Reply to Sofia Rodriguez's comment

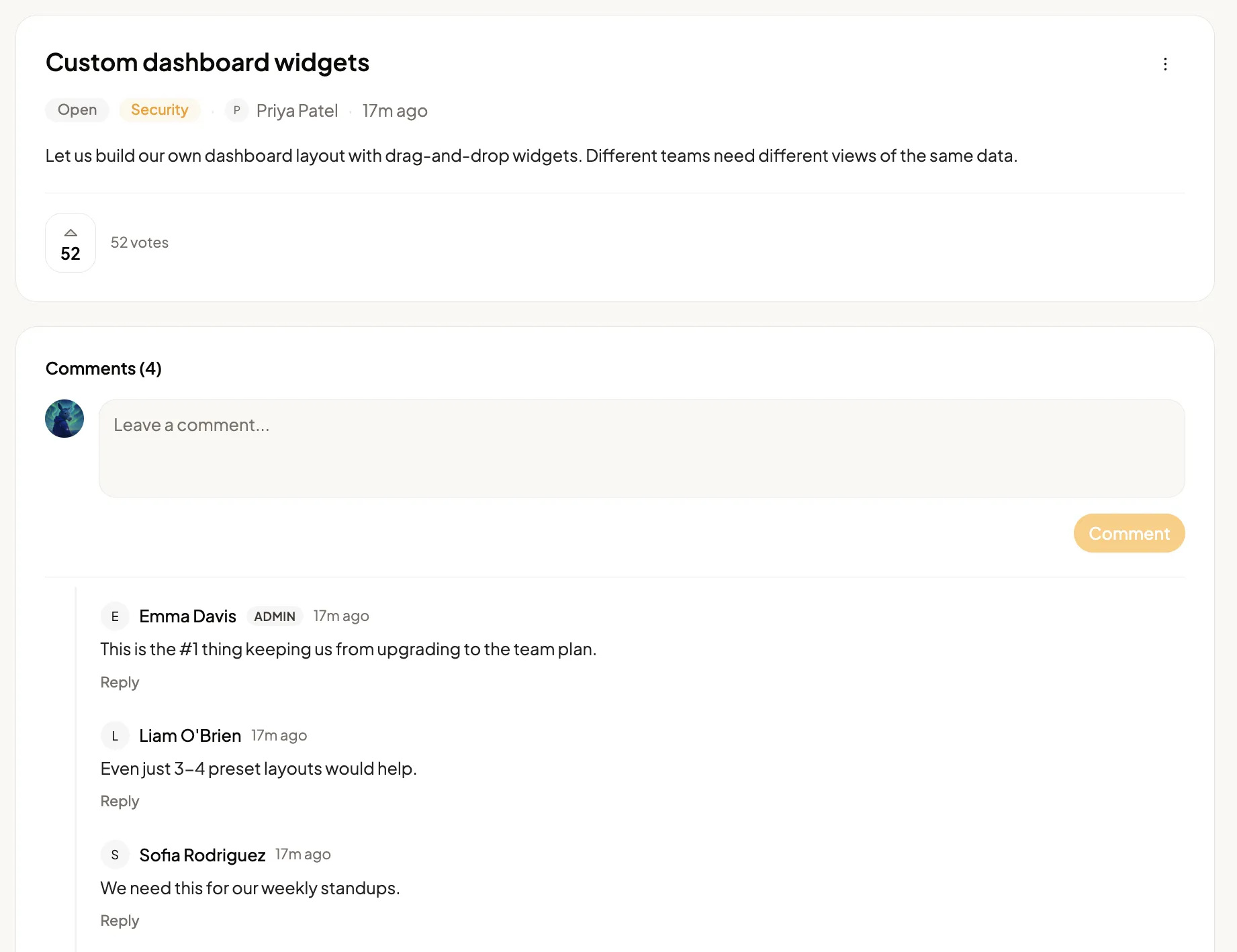[120, 920]
